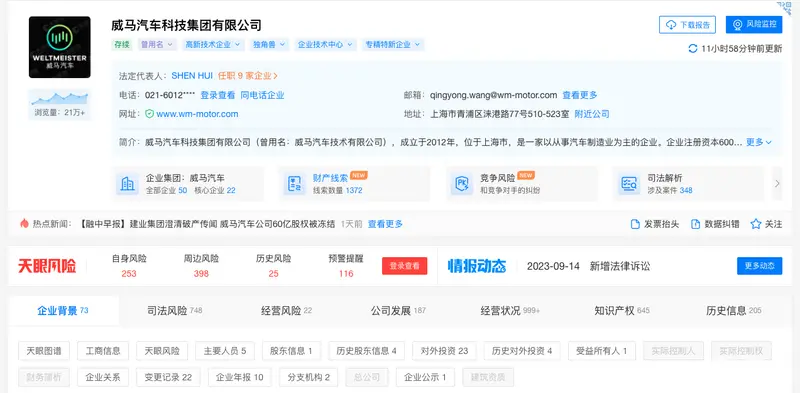The height and width of the screenshot is (393, 800).
Task: Click the 风险监控 risk monitor button
Action: pos(754,24)
